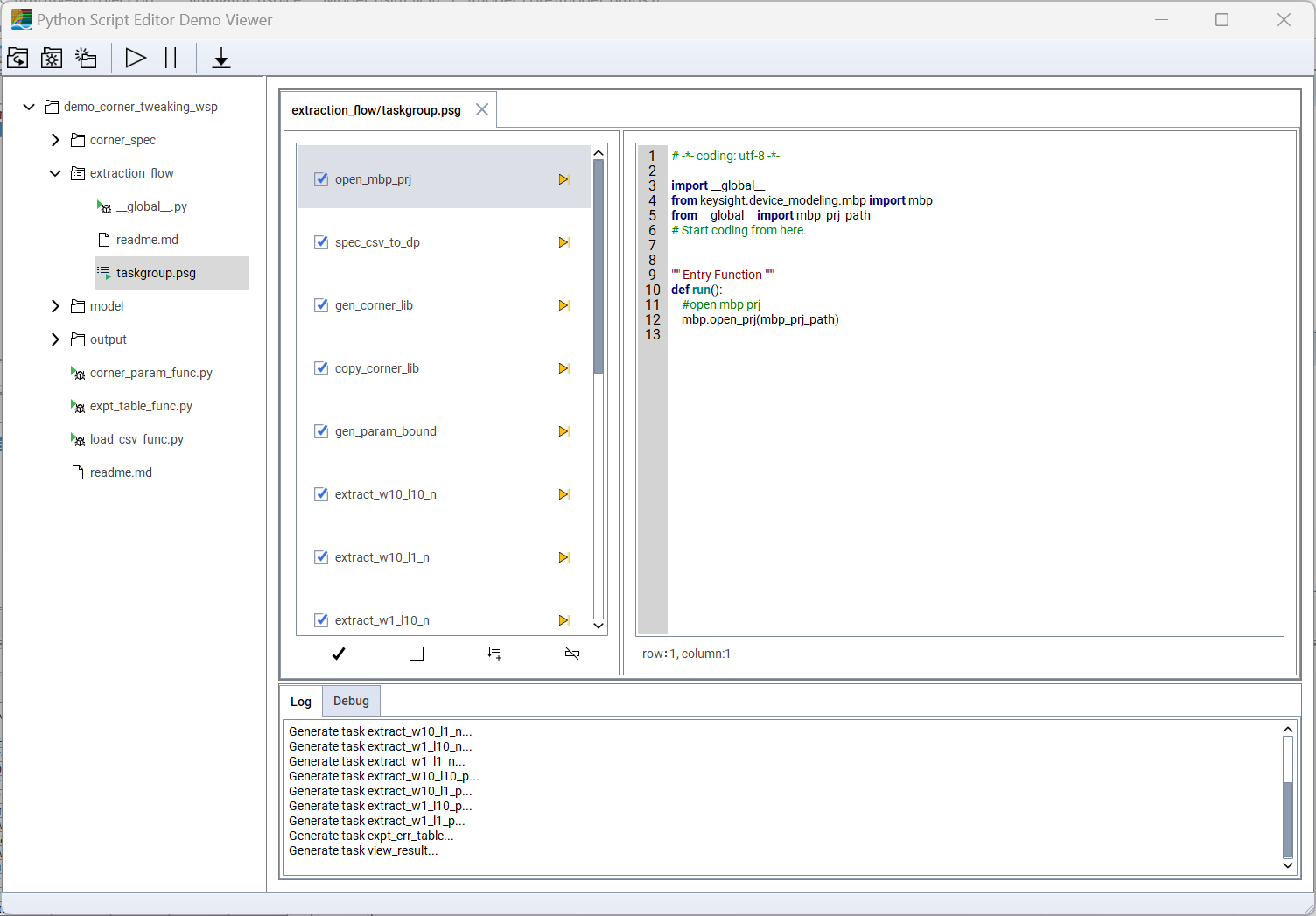Click the new folder sparkle icon
The width and height of the screenshot is (1316, 916).
[x=86, y=59]
